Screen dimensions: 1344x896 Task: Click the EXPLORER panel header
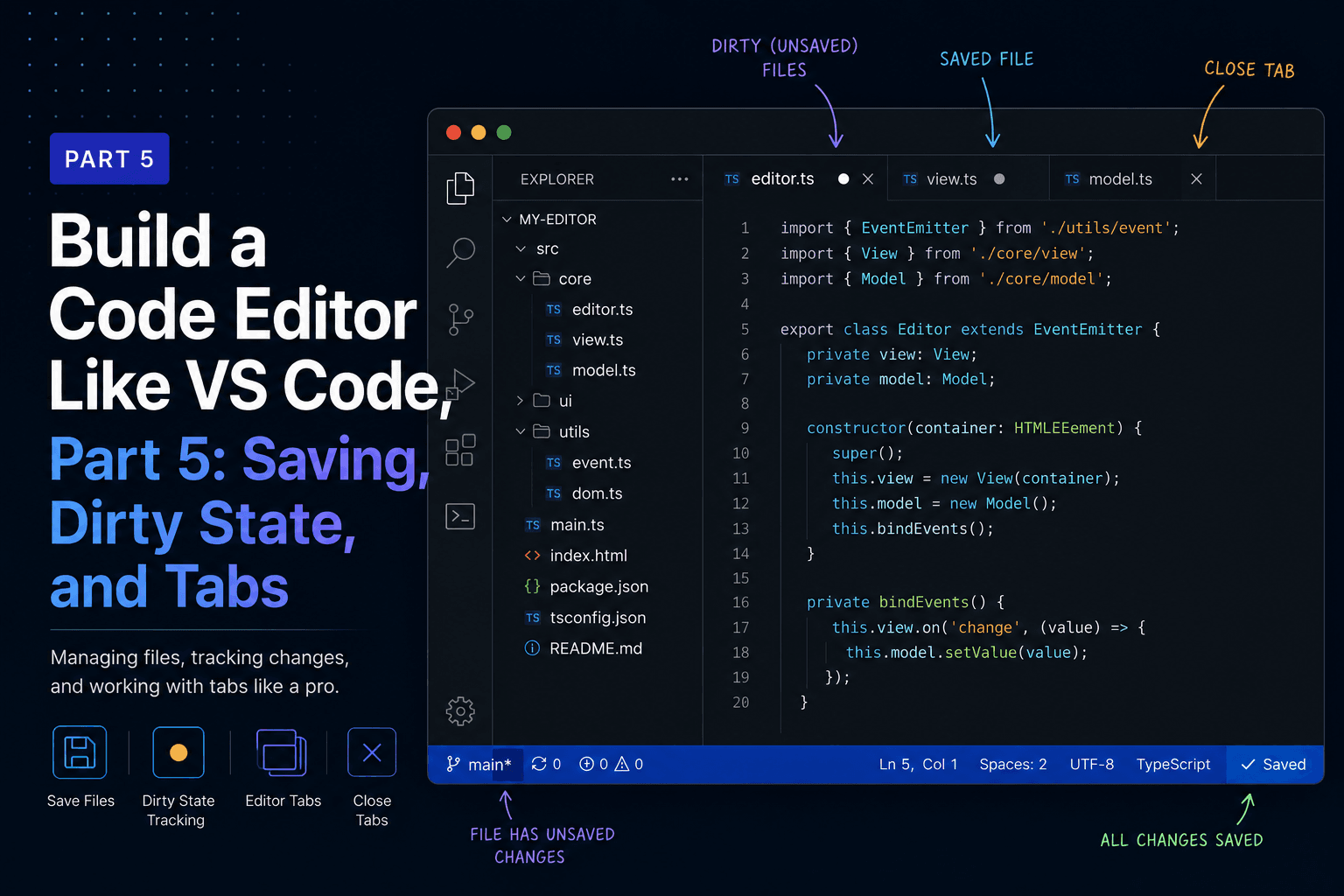pos(556,179)
